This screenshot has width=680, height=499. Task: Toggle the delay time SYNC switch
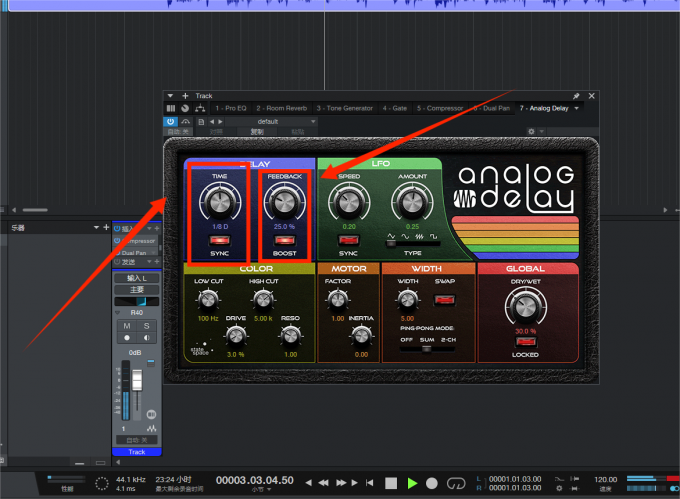pyautogui.click(x=219, y=240)
